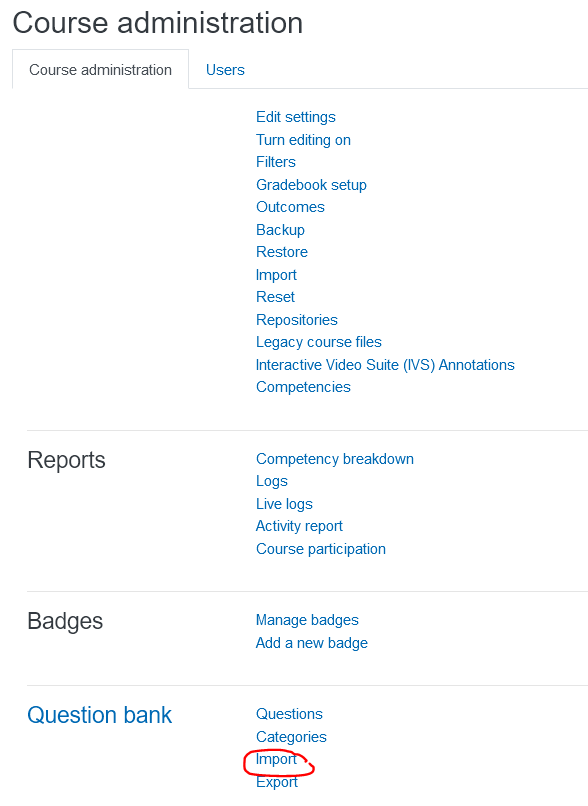Open the course Reset link
The width and height of the screenshot is (588, 806).
(275, 297)
